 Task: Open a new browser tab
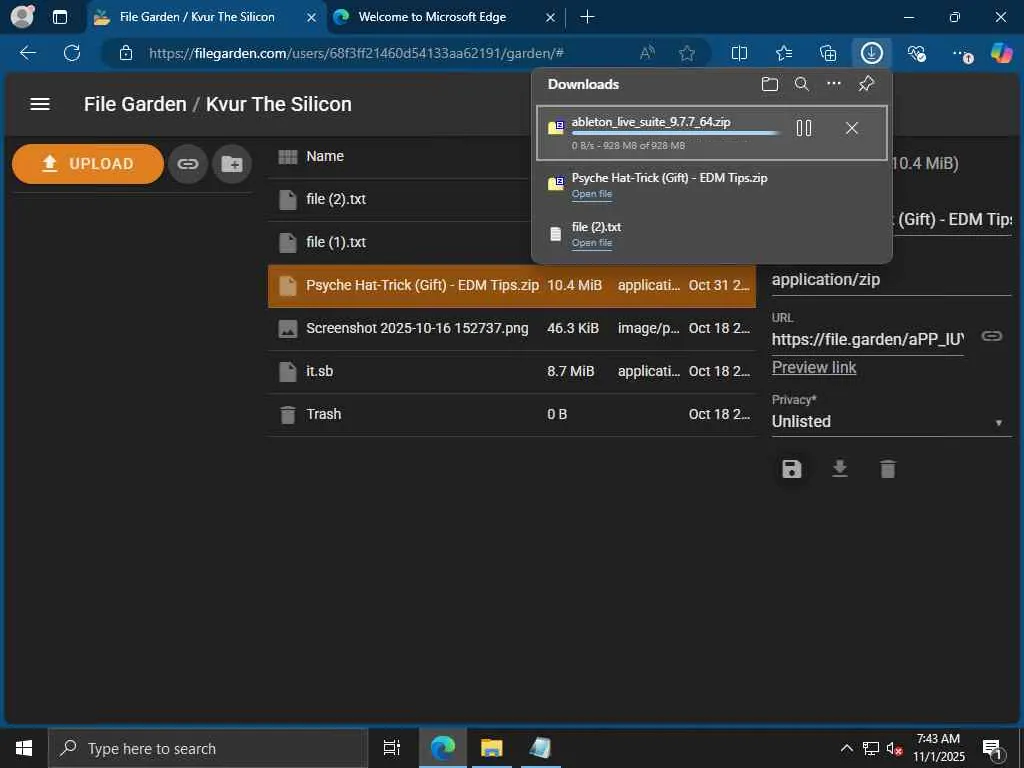pos(587,17)
